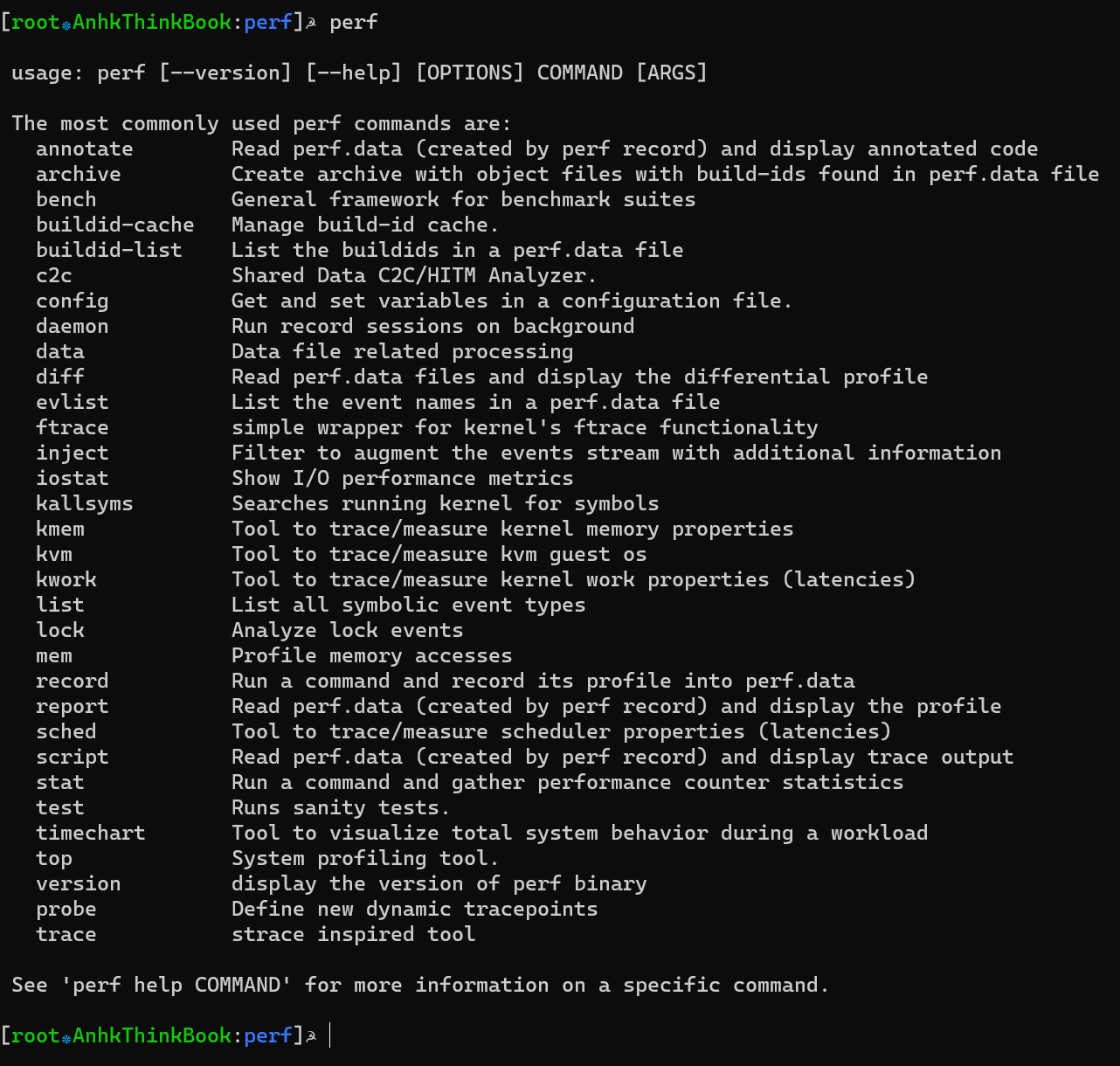The image size is (1120, 1066).
Task: Click the 'ftrace' command entry
Action: pyautogui.click(x=73, y=428)
